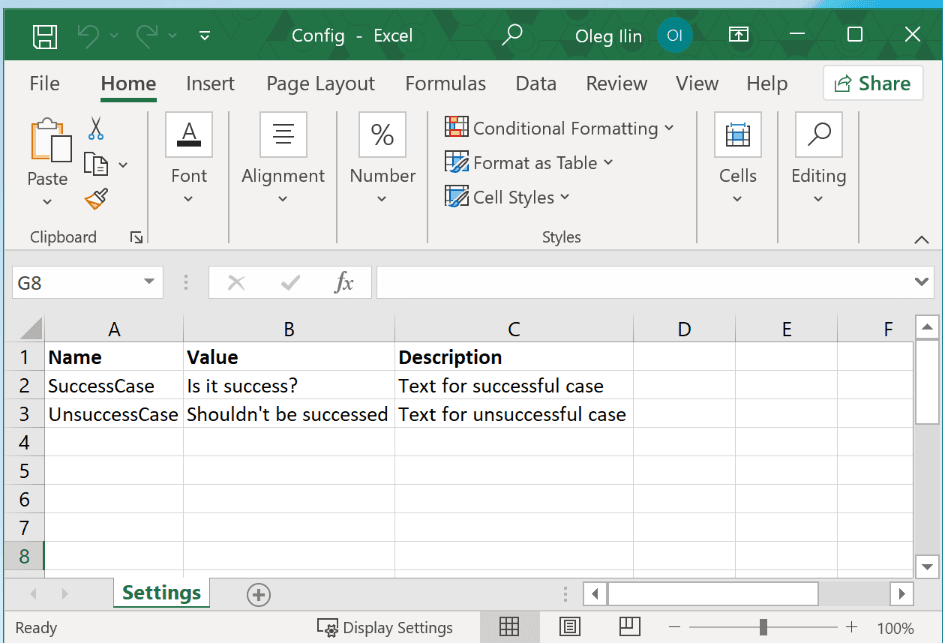Switch to Normal view in status bar
Viewport: 943px width, 643px height.
tap(509, 627)
